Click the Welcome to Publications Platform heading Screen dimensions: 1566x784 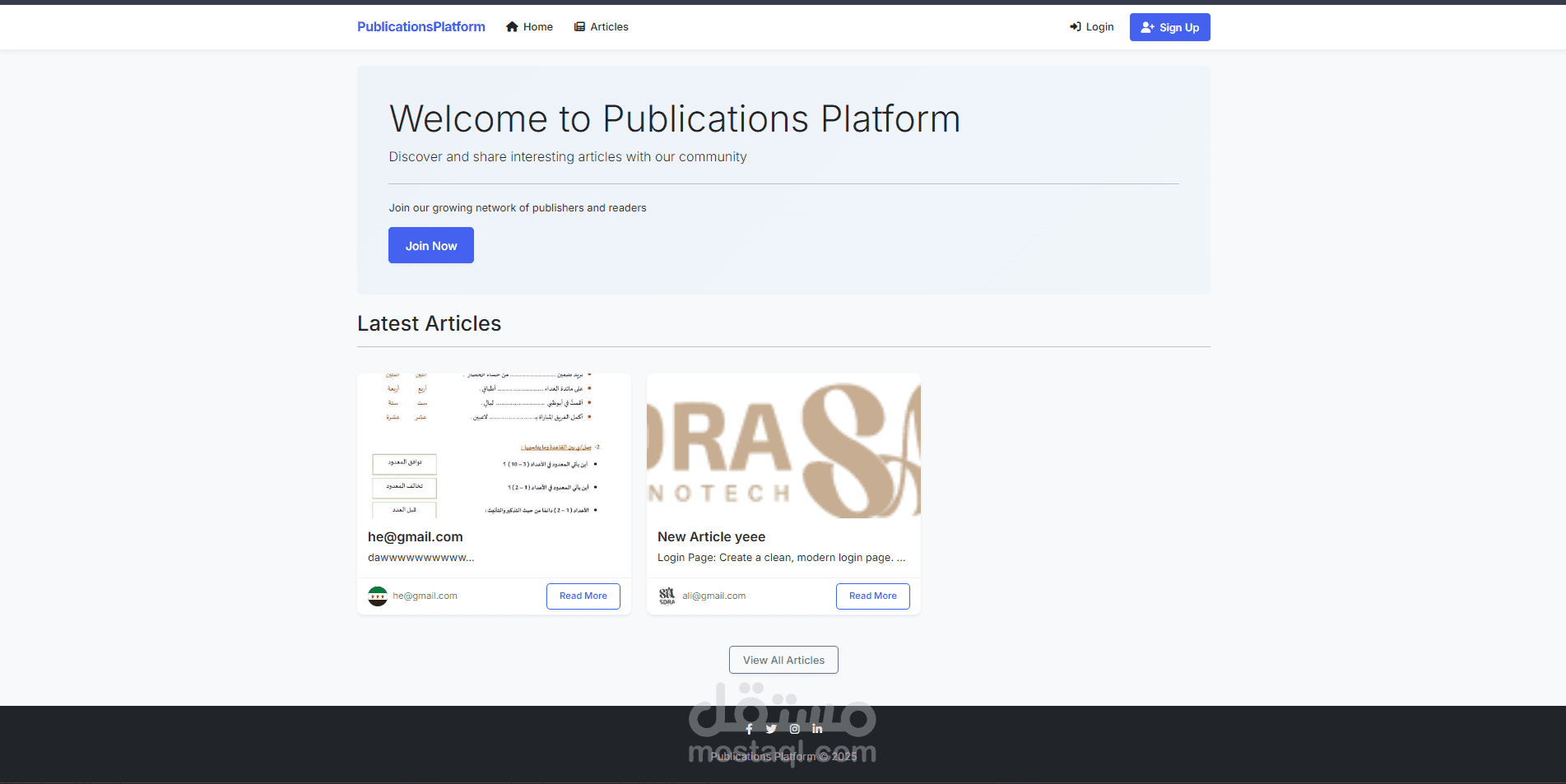point(675,118)
